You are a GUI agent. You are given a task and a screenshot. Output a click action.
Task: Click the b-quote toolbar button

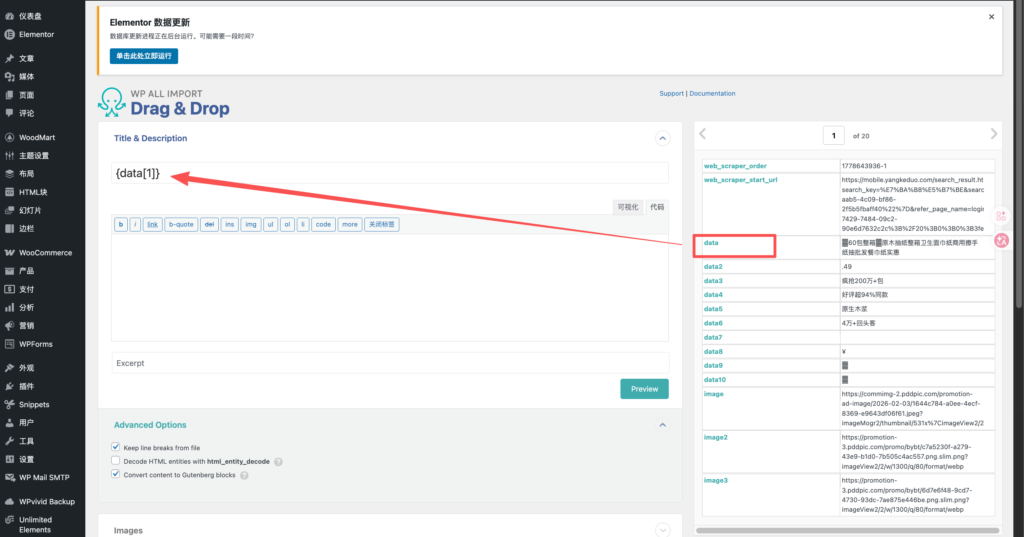tap(181, 225)
